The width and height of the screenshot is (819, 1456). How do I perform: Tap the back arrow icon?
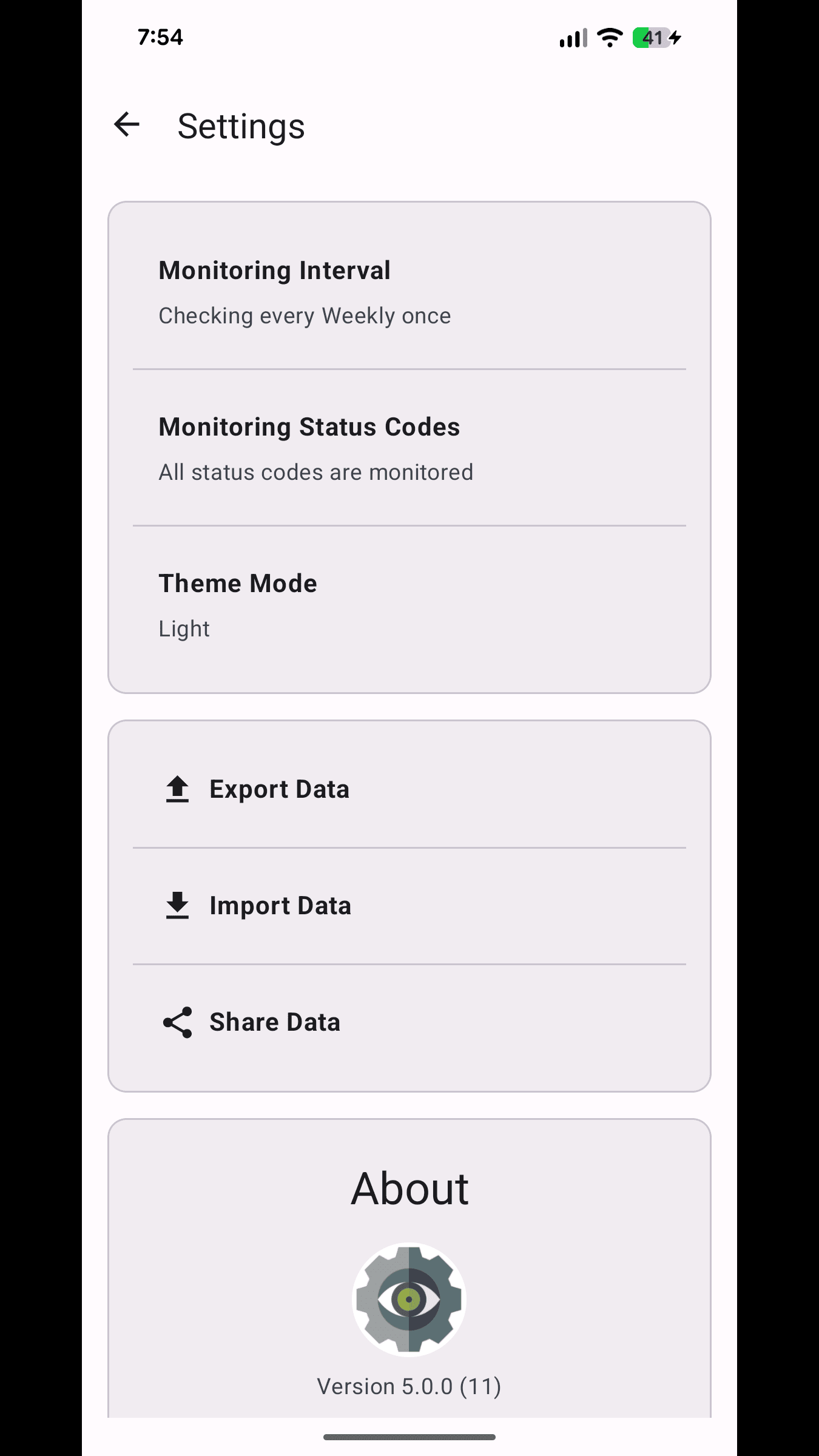coord(127,125)
